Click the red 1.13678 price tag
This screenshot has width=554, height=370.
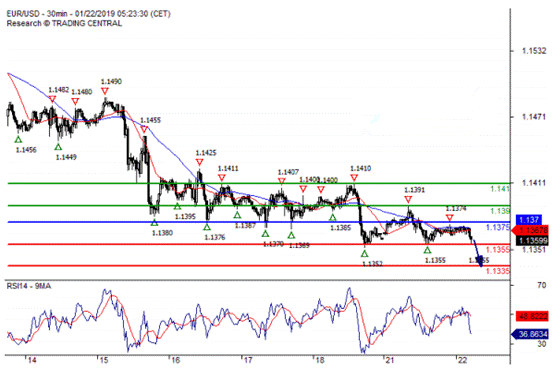point(531,230)
